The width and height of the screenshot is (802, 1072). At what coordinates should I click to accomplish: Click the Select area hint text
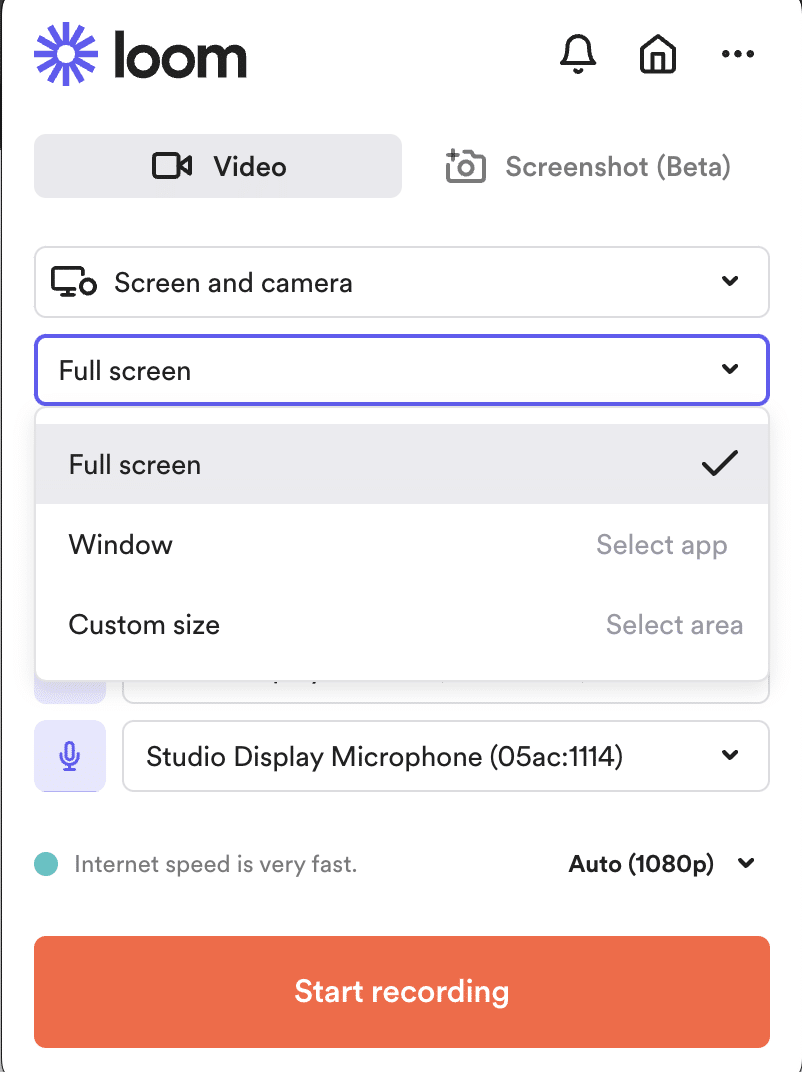pyautogui.click(x=674, y=625)
